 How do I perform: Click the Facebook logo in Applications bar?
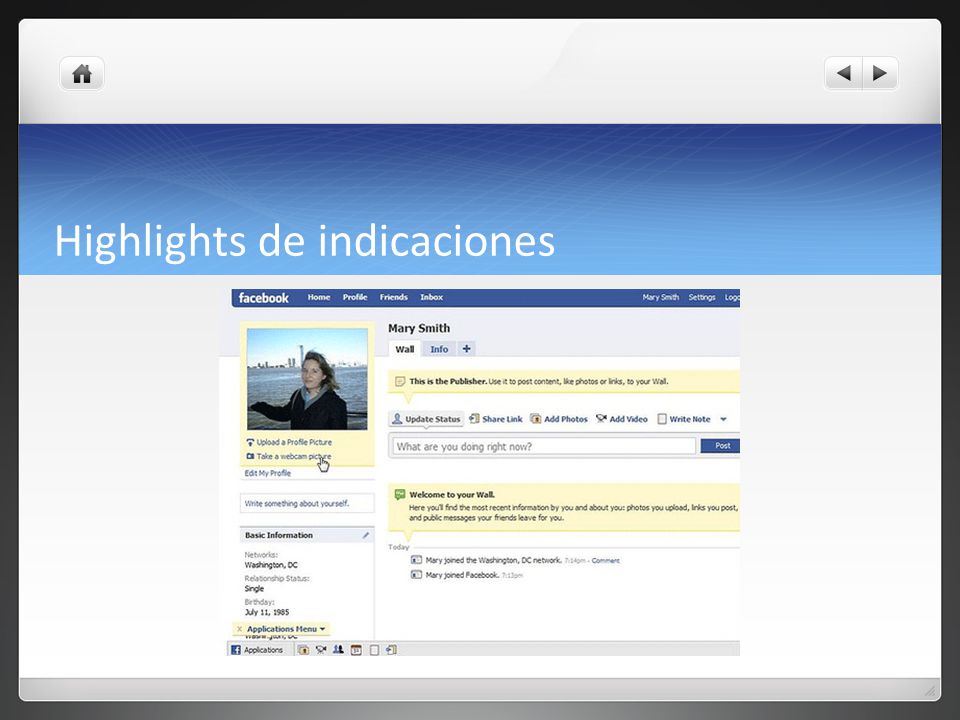point(236,650)
